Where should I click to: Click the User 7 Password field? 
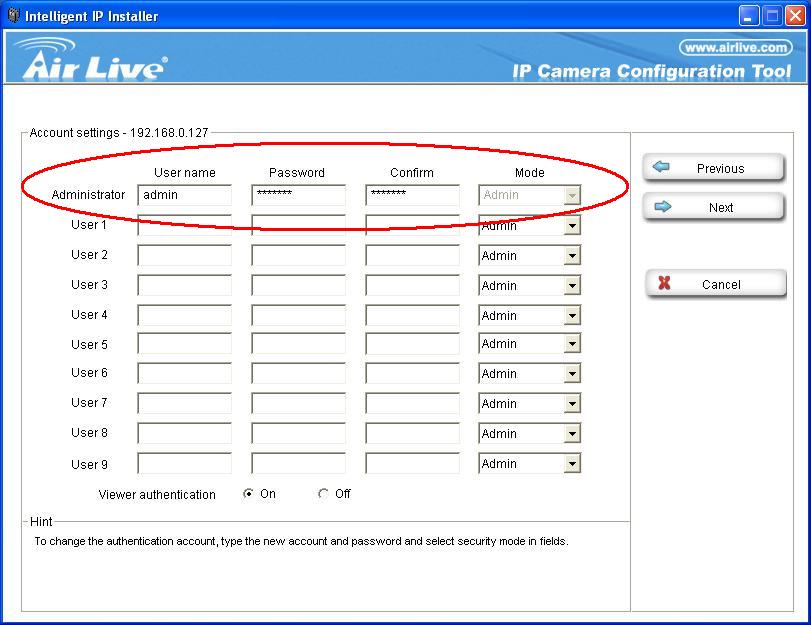click(x=298, y=404)
